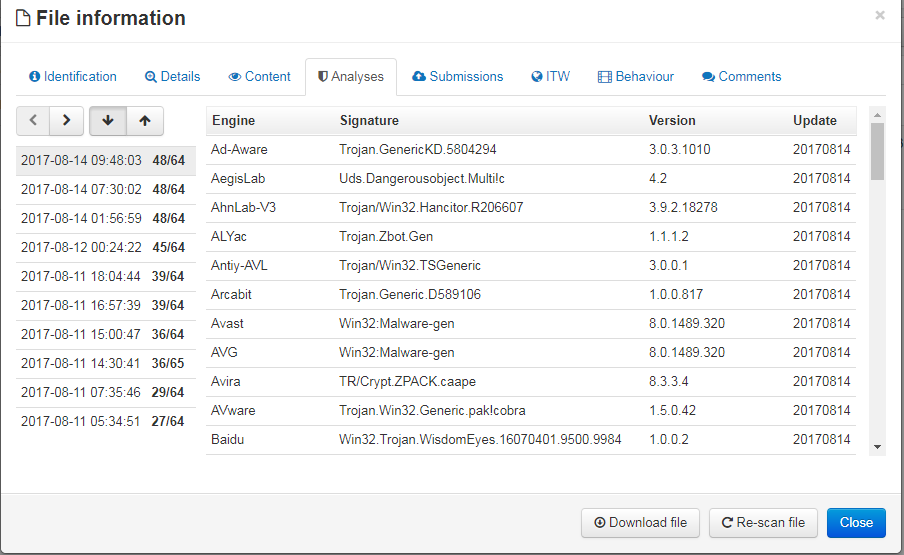The height and width of the screenshot is (555, 904).
Task: Switch to the Details tab
Action: pos(172,76)
